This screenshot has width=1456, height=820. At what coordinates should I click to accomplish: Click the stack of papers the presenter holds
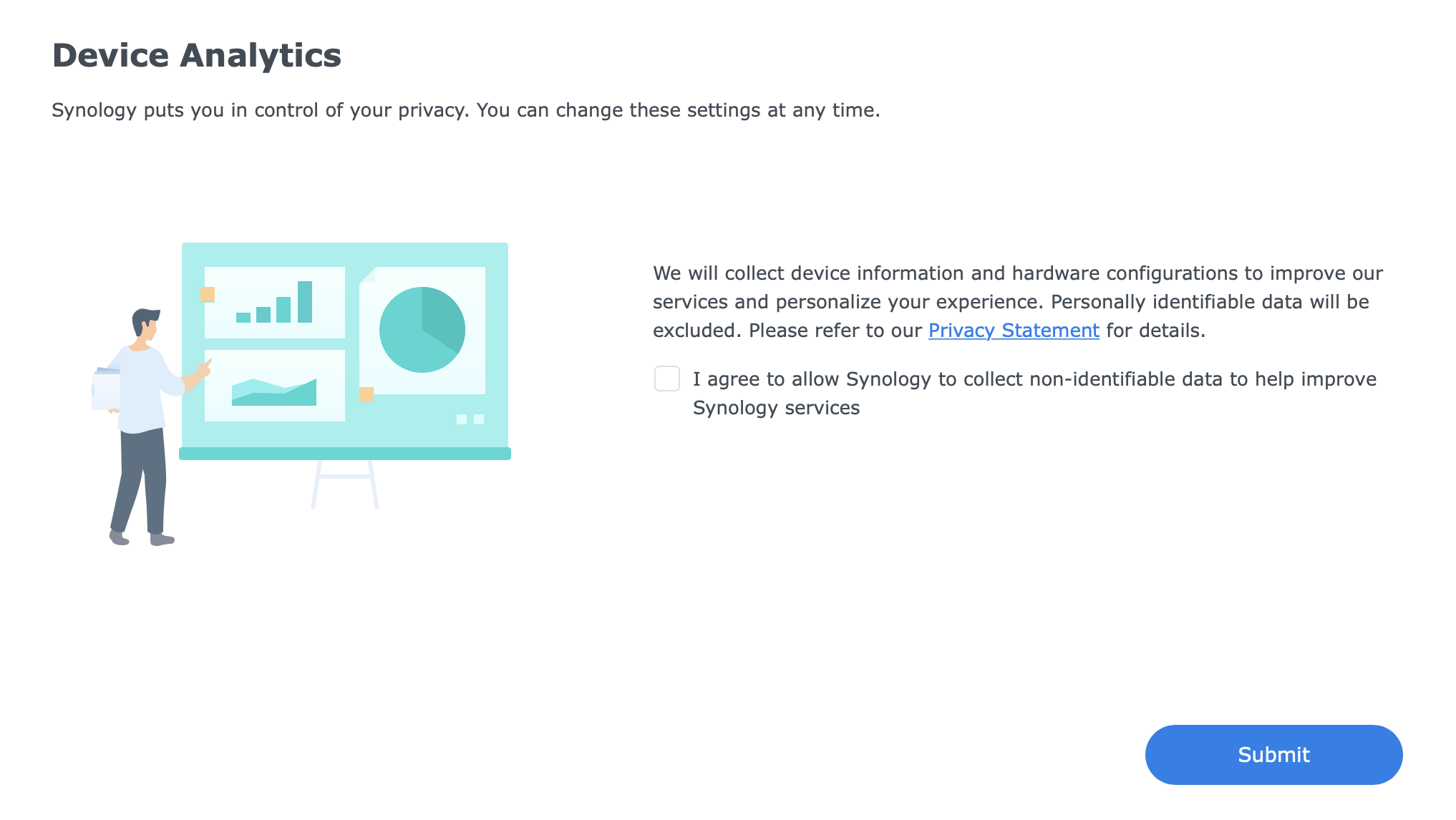(x=106, y=389)
